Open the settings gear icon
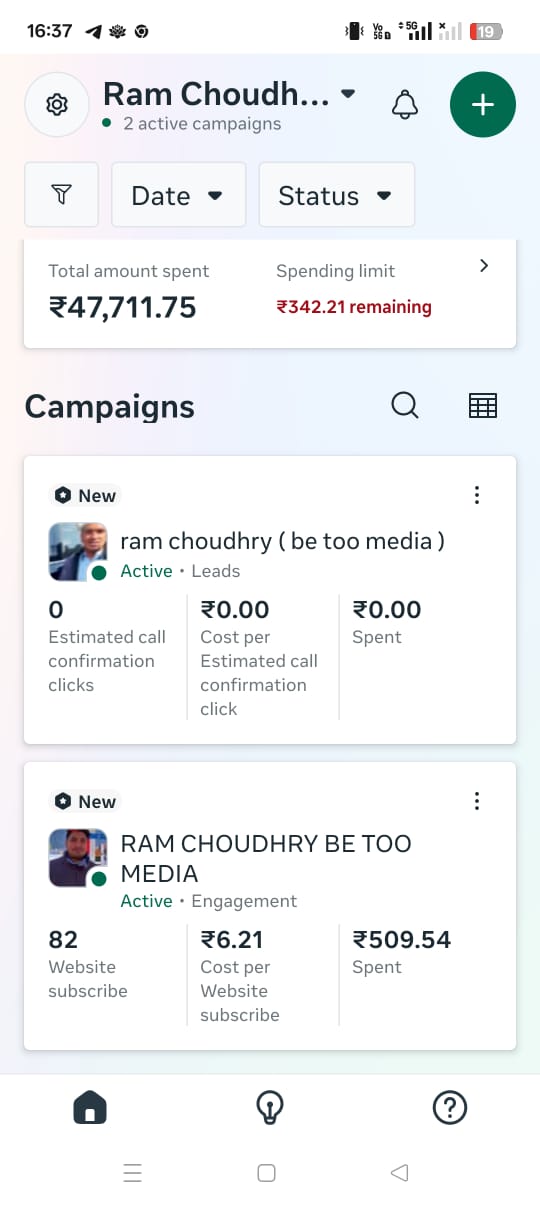The width and height of the screenshot is (540, 1206). click(x=57, y=104)
